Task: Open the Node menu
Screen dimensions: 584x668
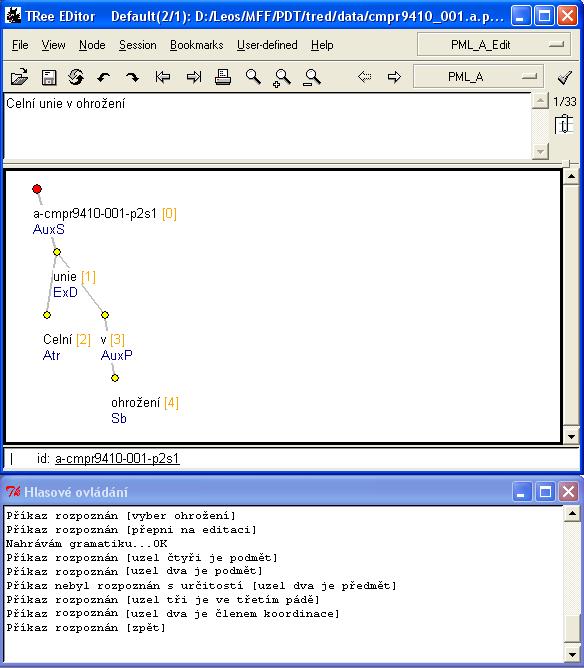Action: click(92, 45)
